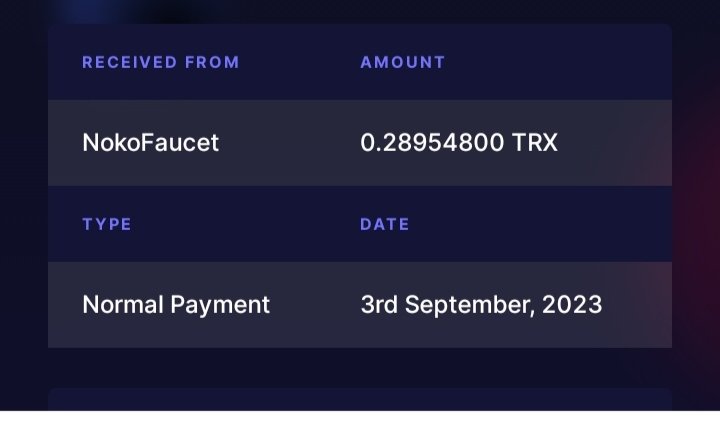The width and height of the screenshot is (720, 423).
Task: Click the year 2023 in the date
Action: (x=572, y=305)
